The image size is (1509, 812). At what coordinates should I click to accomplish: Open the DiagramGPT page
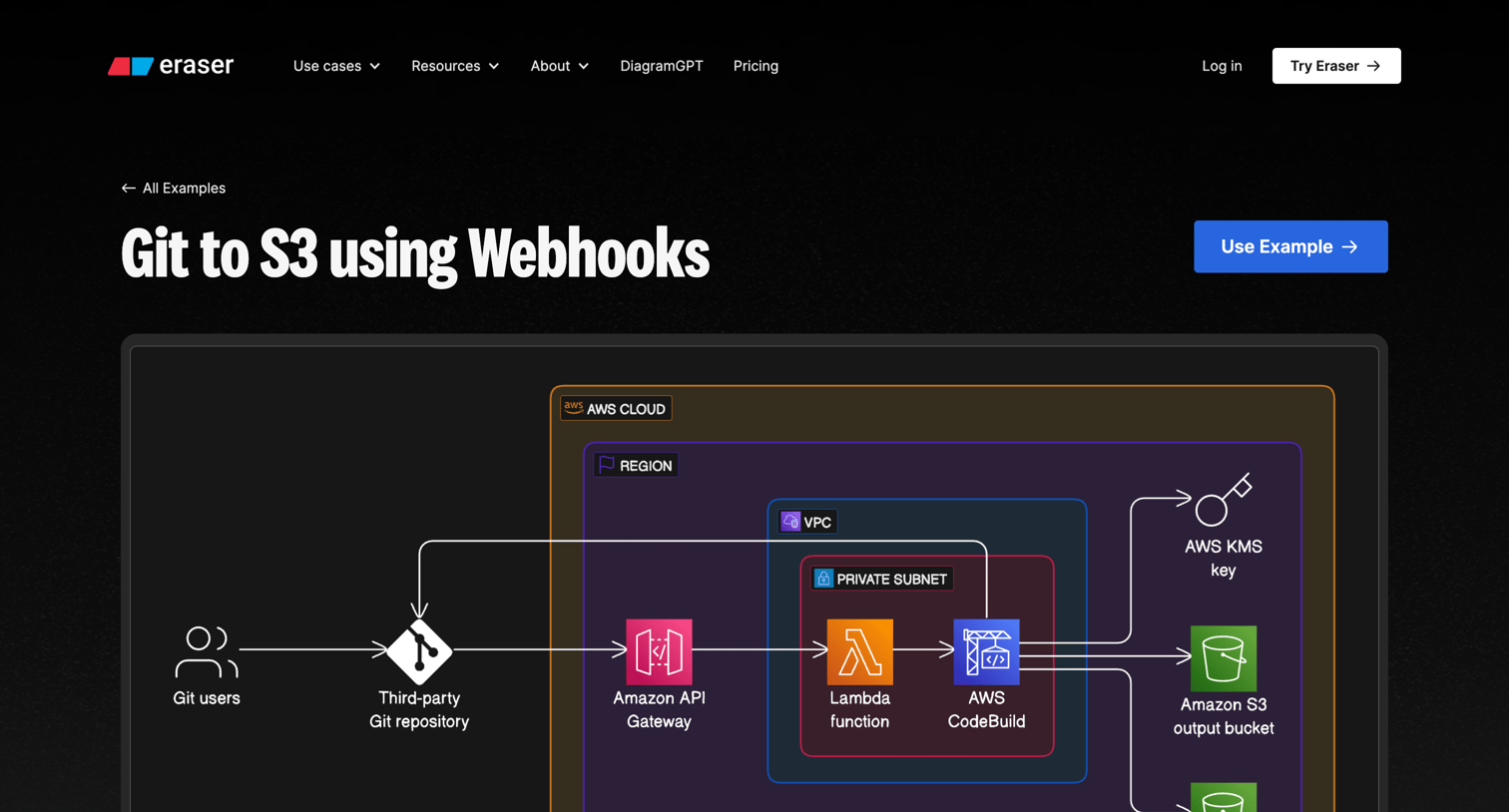(x=662, y=66)
